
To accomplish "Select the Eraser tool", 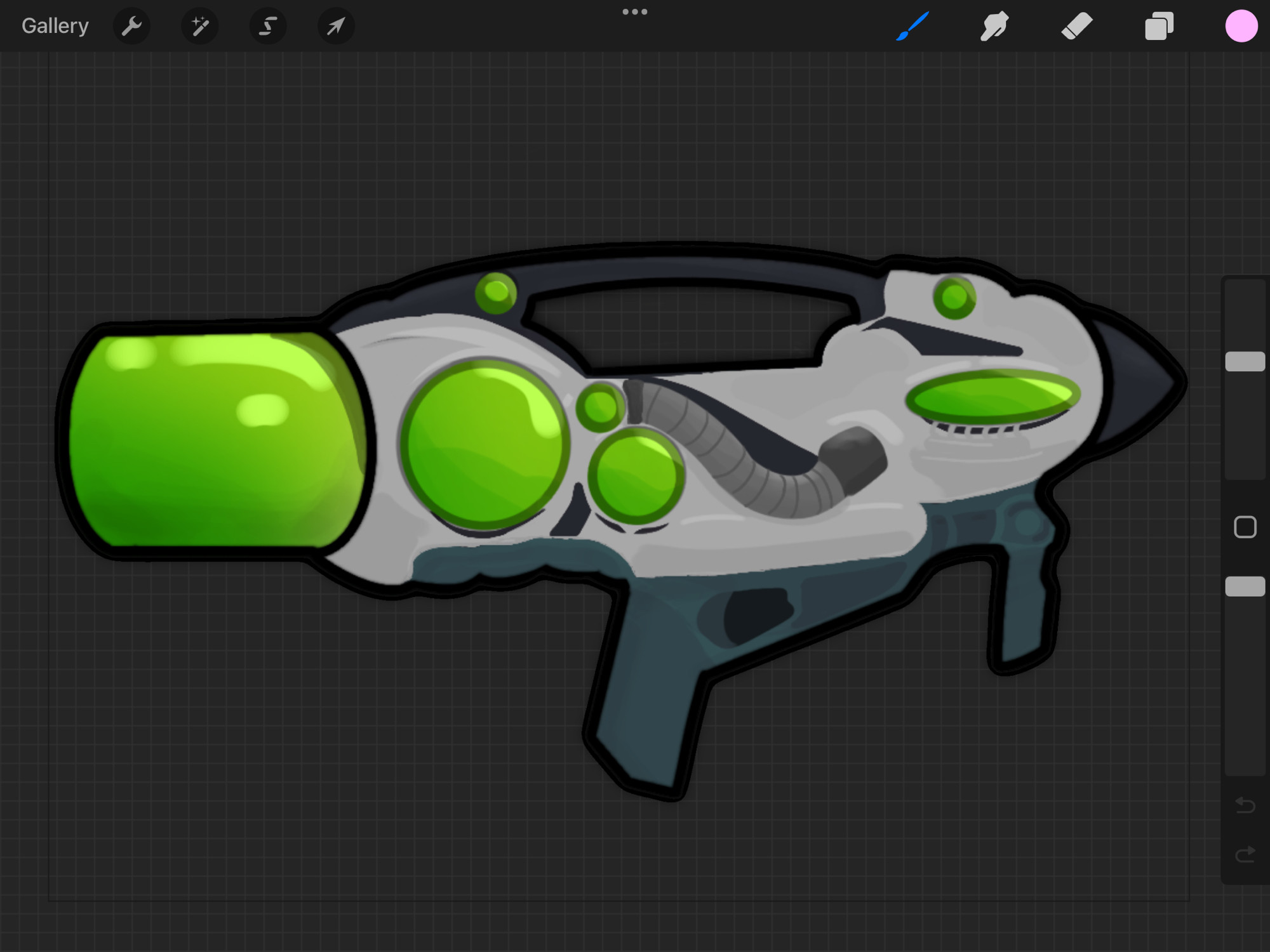I will [x=1077, y=26].
